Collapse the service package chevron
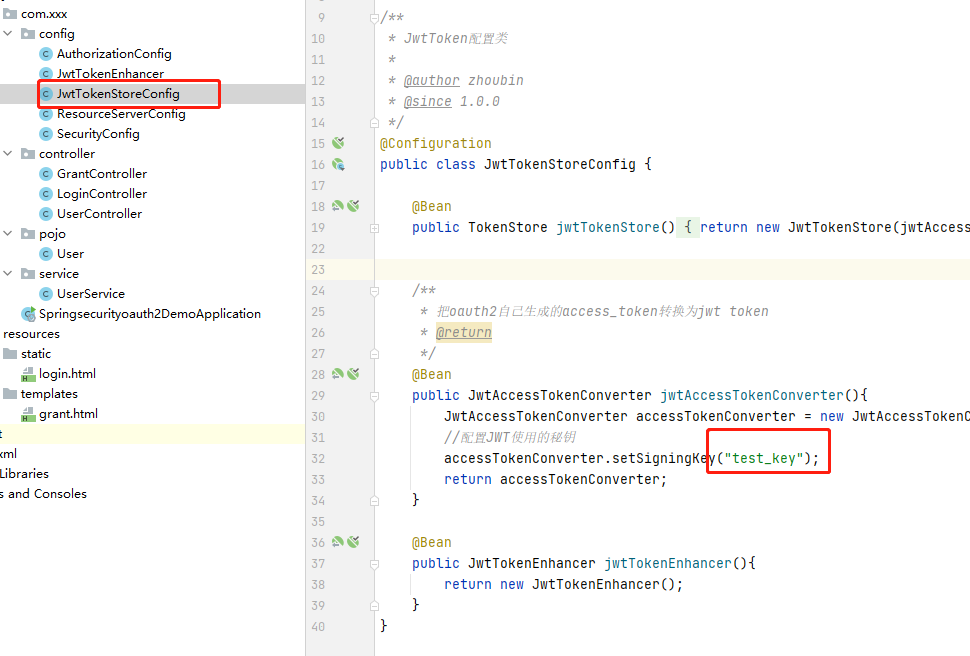The height and width of the screenshot is (656, 970). [7, 273]
